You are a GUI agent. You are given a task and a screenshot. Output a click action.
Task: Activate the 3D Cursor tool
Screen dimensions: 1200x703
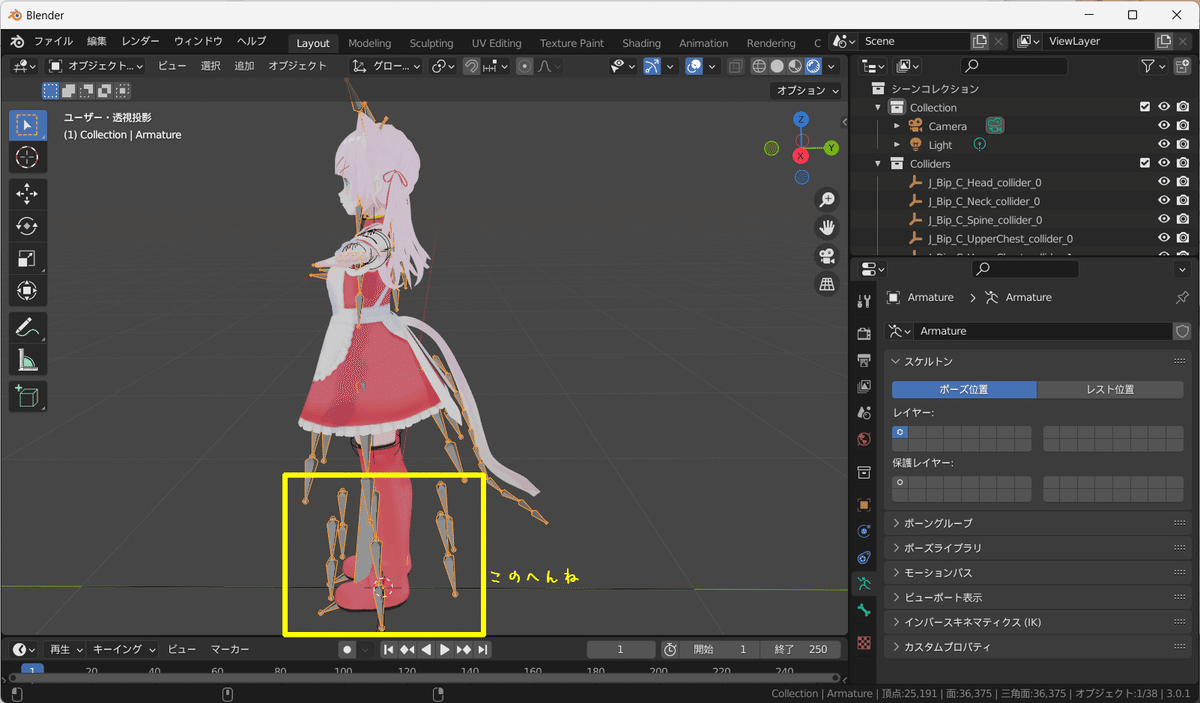[x=27, y=157]
